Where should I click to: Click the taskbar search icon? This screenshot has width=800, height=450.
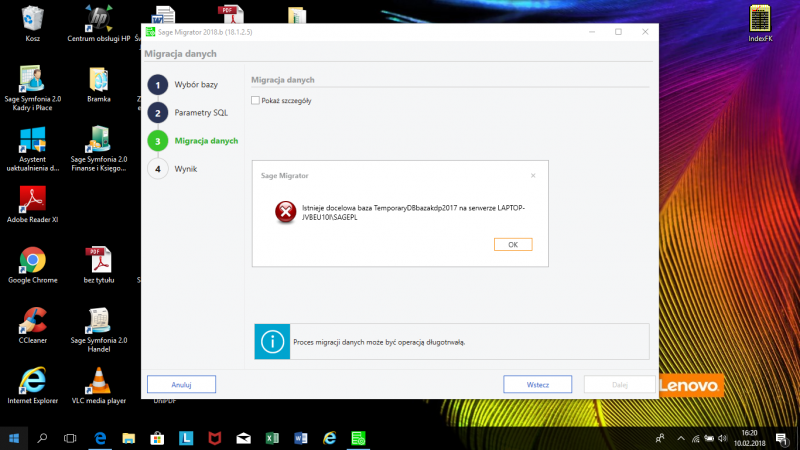click(42, 438)
